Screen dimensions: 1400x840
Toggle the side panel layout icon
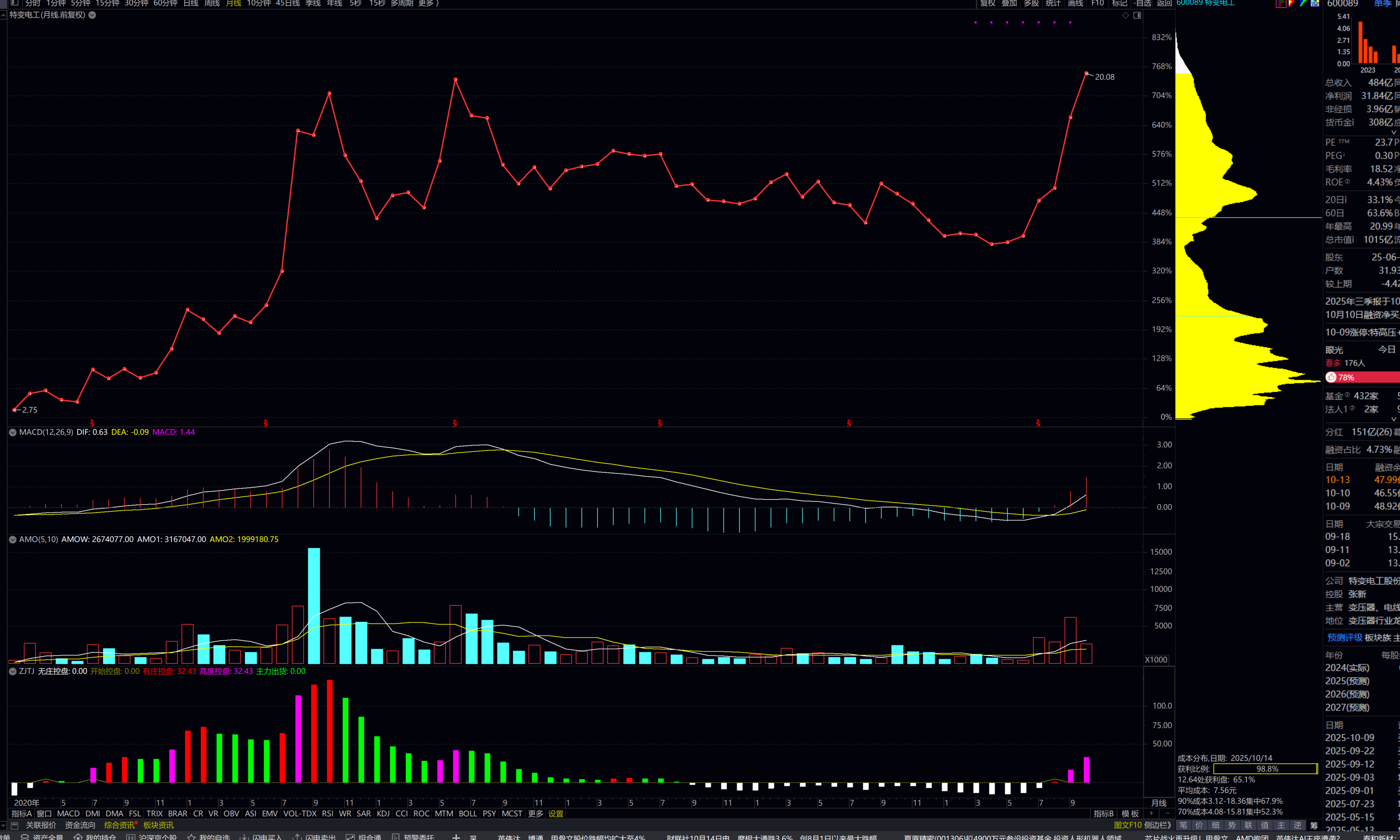pos(1137,15)
